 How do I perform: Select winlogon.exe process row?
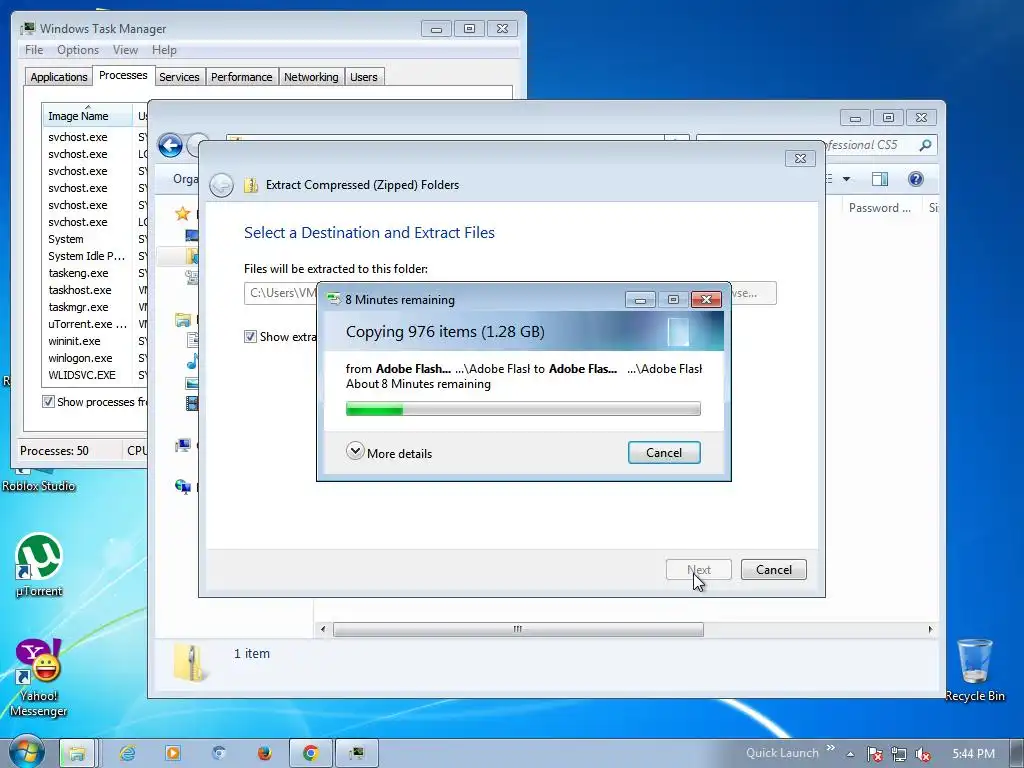click(x=95, y=358)
